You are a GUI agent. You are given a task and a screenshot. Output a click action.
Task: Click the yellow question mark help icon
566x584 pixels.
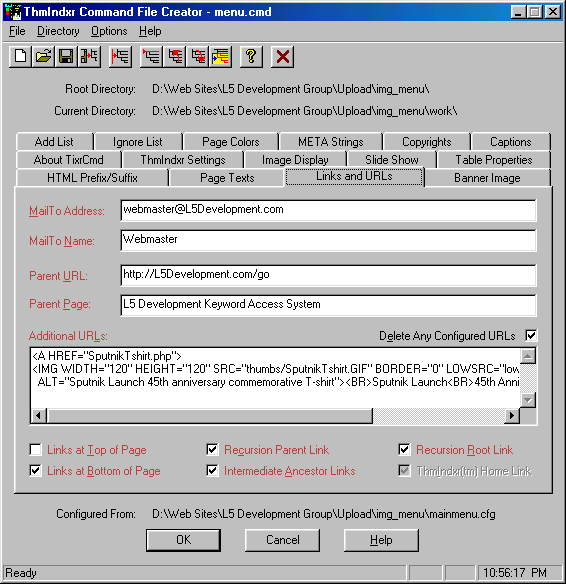pos(251,57)
